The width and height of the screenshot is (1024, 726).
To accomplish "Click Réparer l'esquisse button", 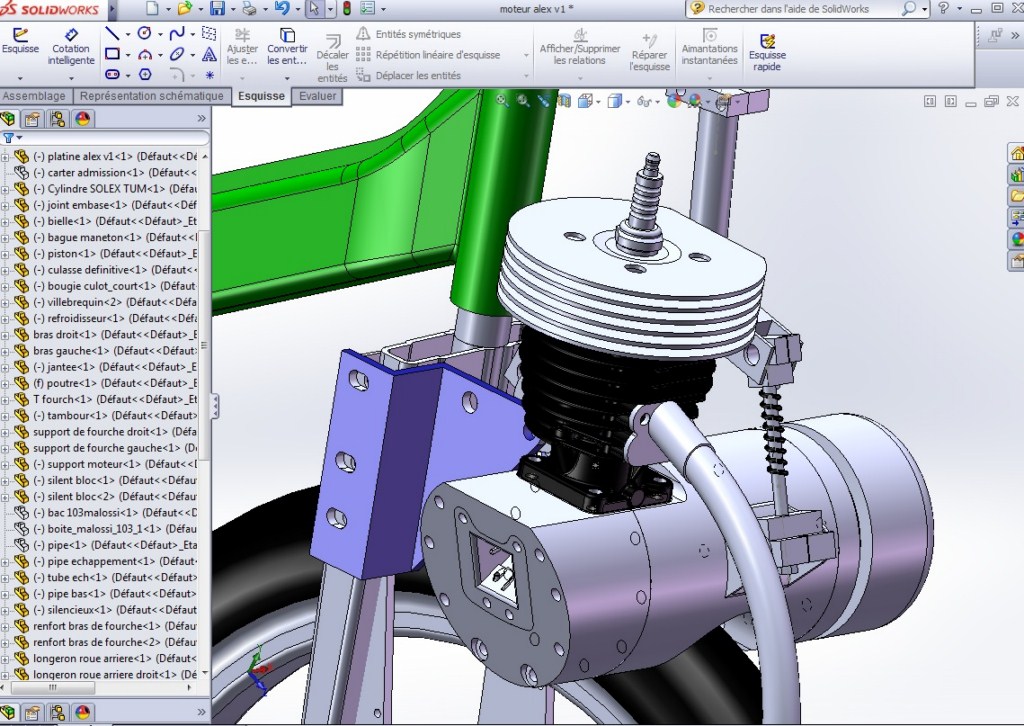I will [x=649, y=51].
